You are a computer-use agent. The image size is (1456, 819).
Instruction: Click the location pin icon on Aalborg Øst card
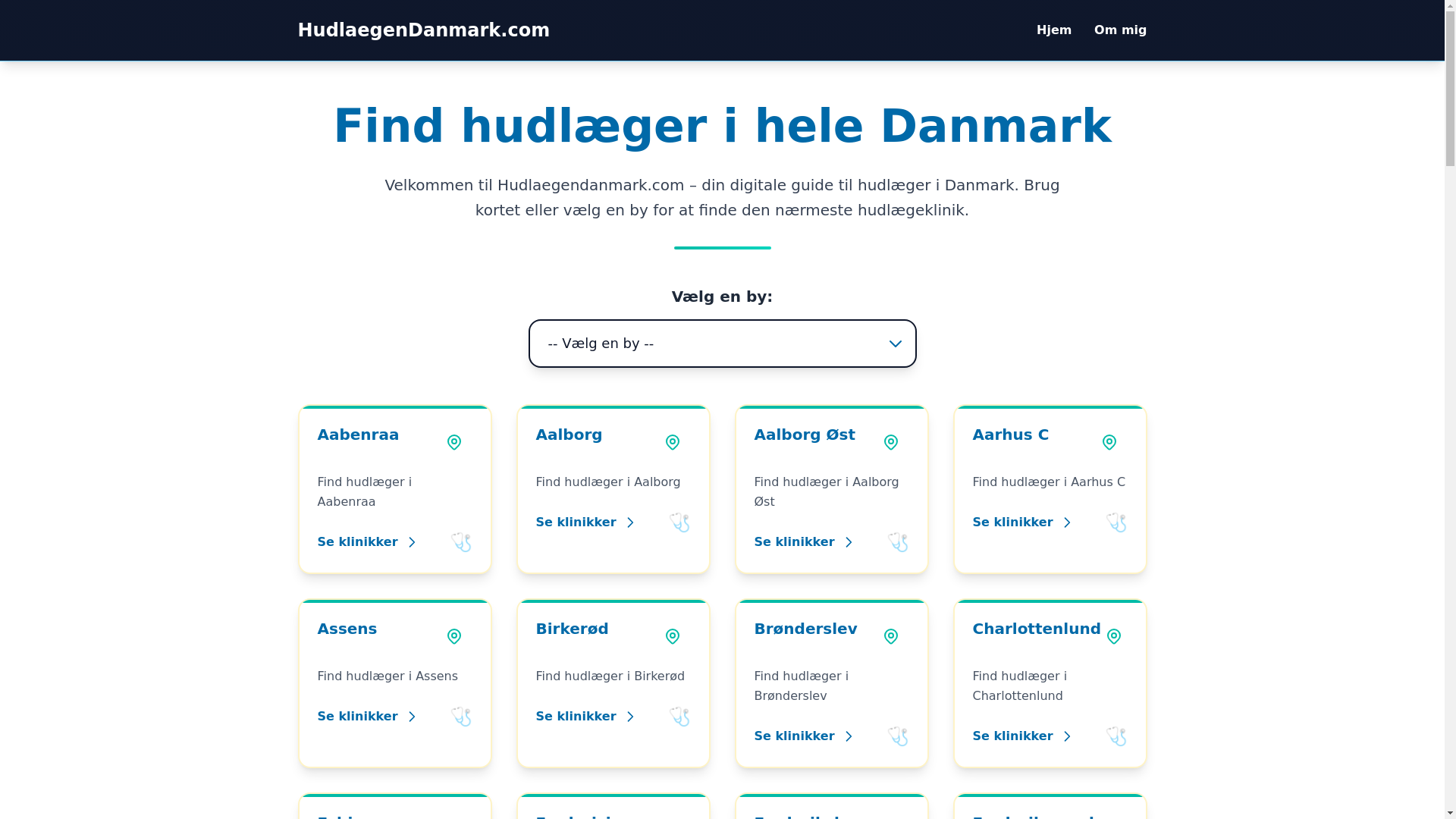pyautogui.click(x=891, y=442)
